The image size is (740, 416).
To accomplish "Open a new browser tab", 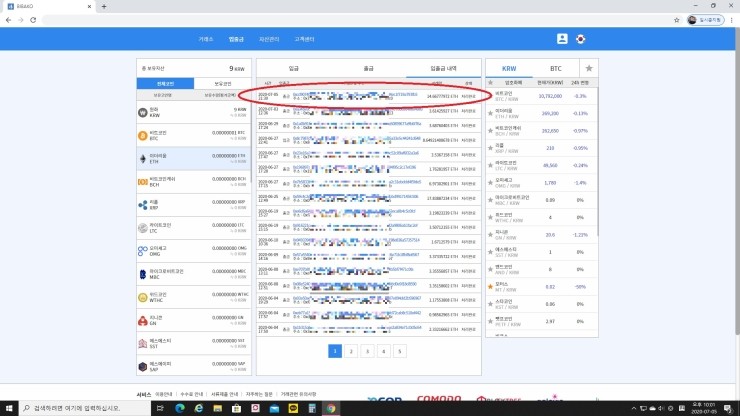I will [x=104, y=6].
